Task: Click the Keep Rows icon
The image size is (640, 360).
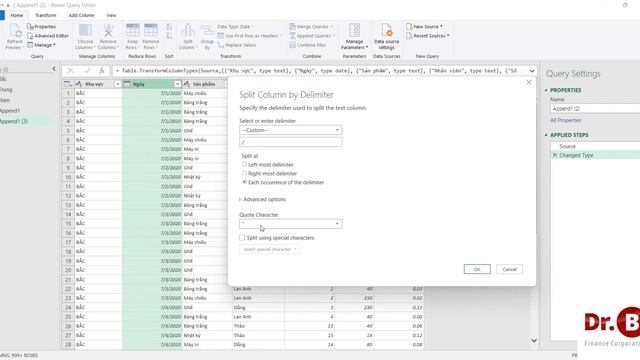Action: coord(132,31)
